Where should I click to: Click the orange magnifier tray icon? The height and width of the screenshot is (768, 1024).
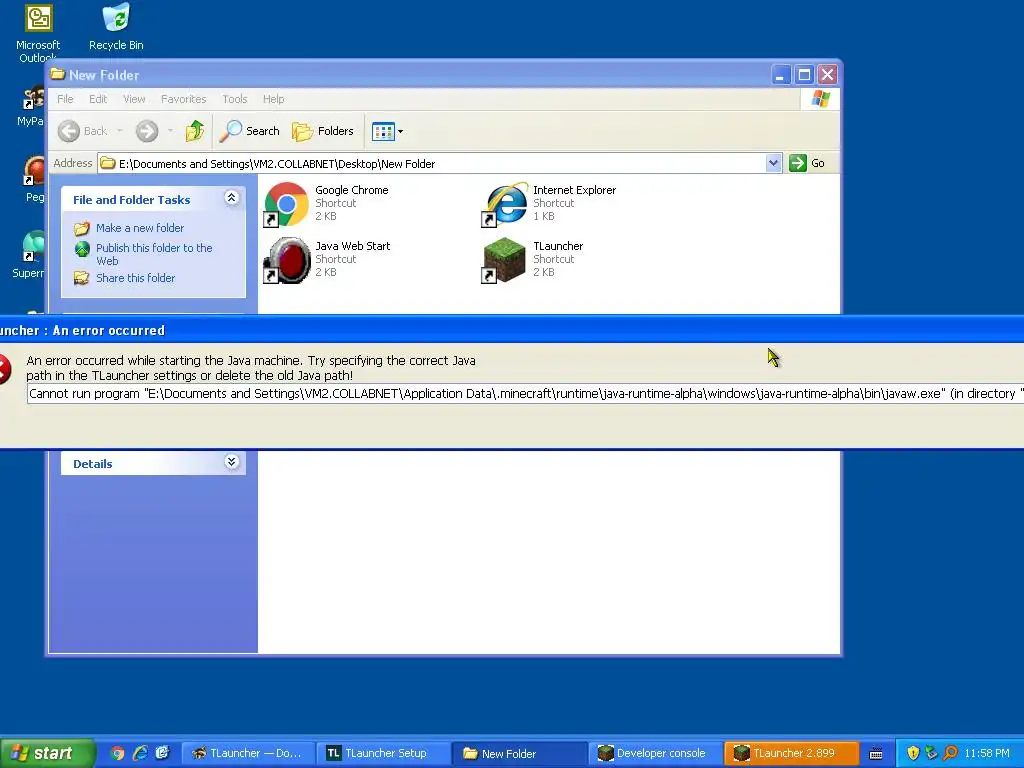pyautogui.click(x=950, y=754)
